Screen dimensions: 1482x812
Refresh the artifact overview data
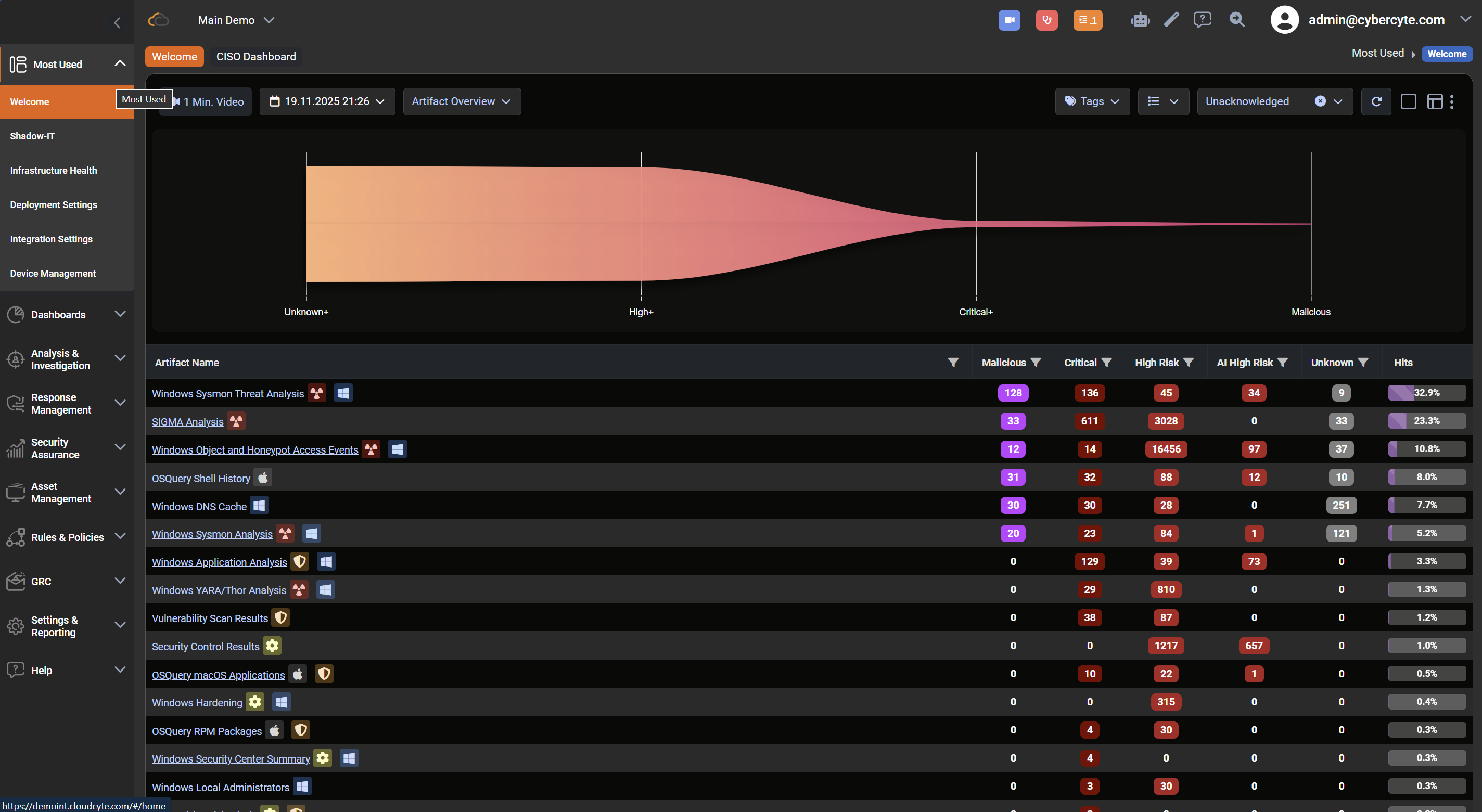(1376, 102)
